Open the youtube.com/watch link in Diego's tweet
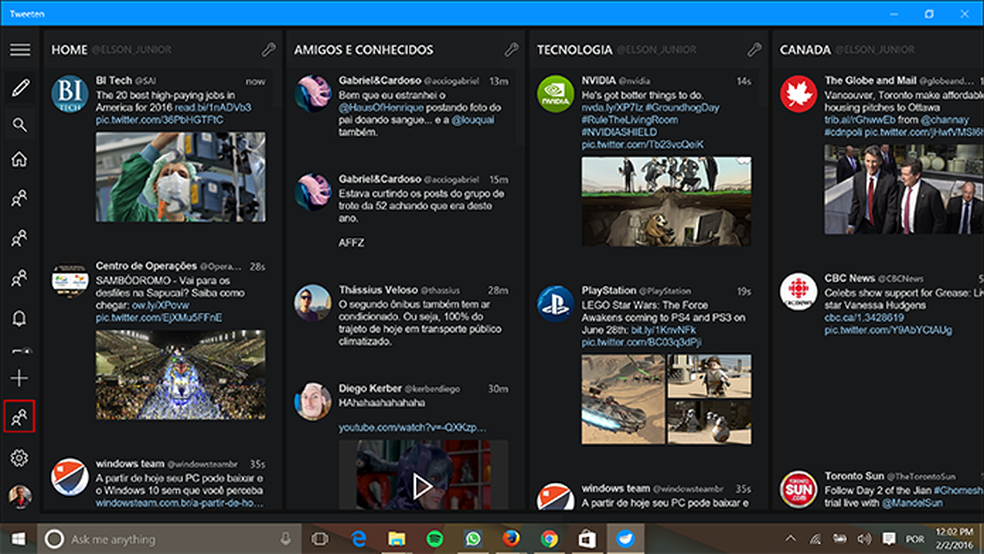 pyautogui.click(x=412, y=427)
